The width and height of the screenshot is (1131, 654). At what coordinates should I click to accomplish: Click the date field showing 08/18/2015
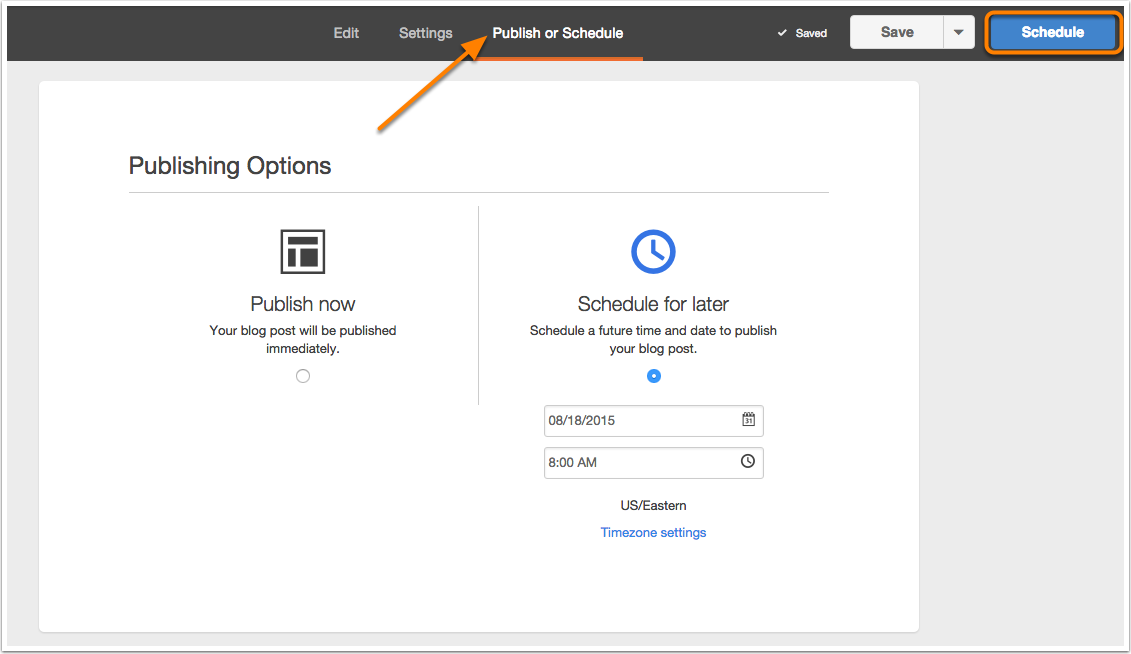point(653,420)
